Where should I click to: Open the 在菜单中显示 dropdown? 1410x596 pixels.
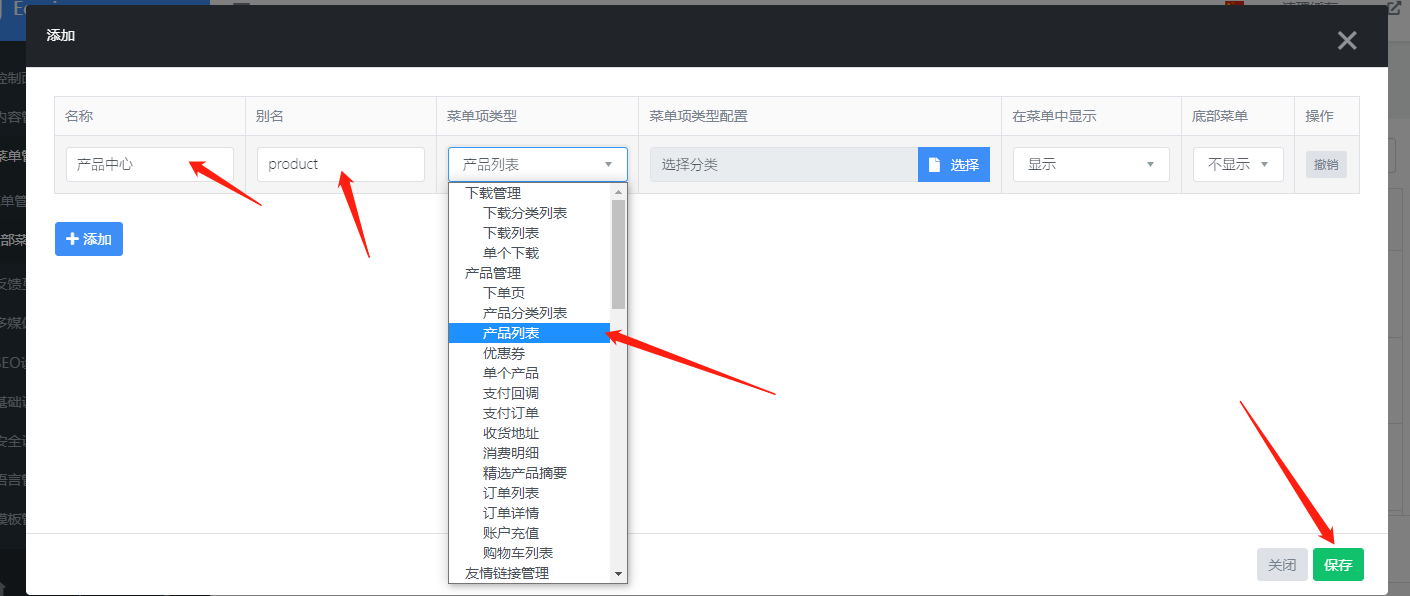(x=1090, y=164)
